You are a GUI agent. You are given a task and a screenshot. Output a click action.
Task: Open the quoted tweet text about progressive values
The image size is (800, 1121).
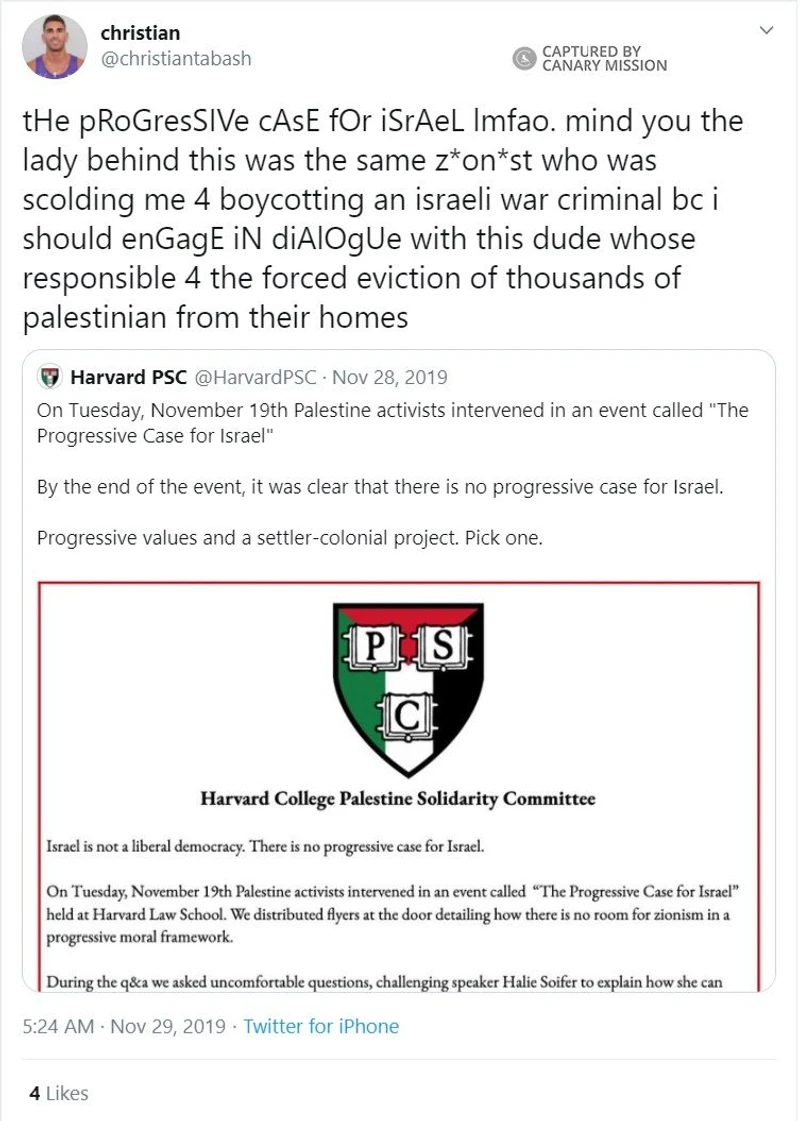290,538
